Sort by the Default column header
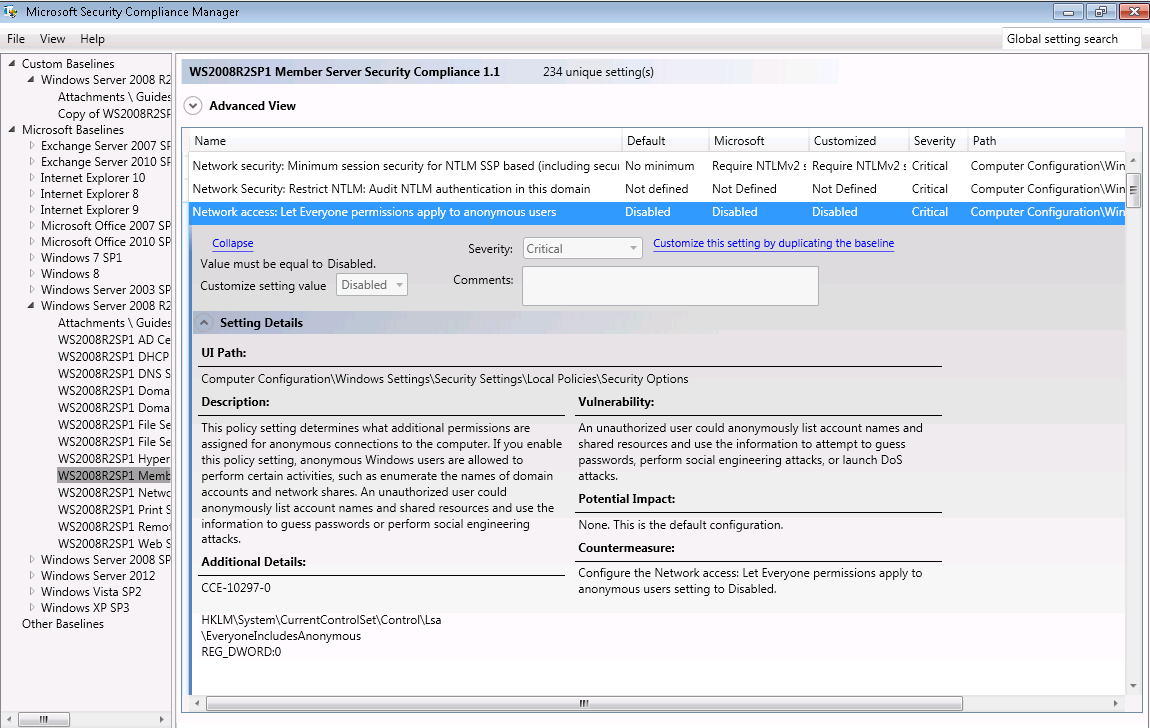The width and height of the screenshot is (1150, 728). pos(665,141)
